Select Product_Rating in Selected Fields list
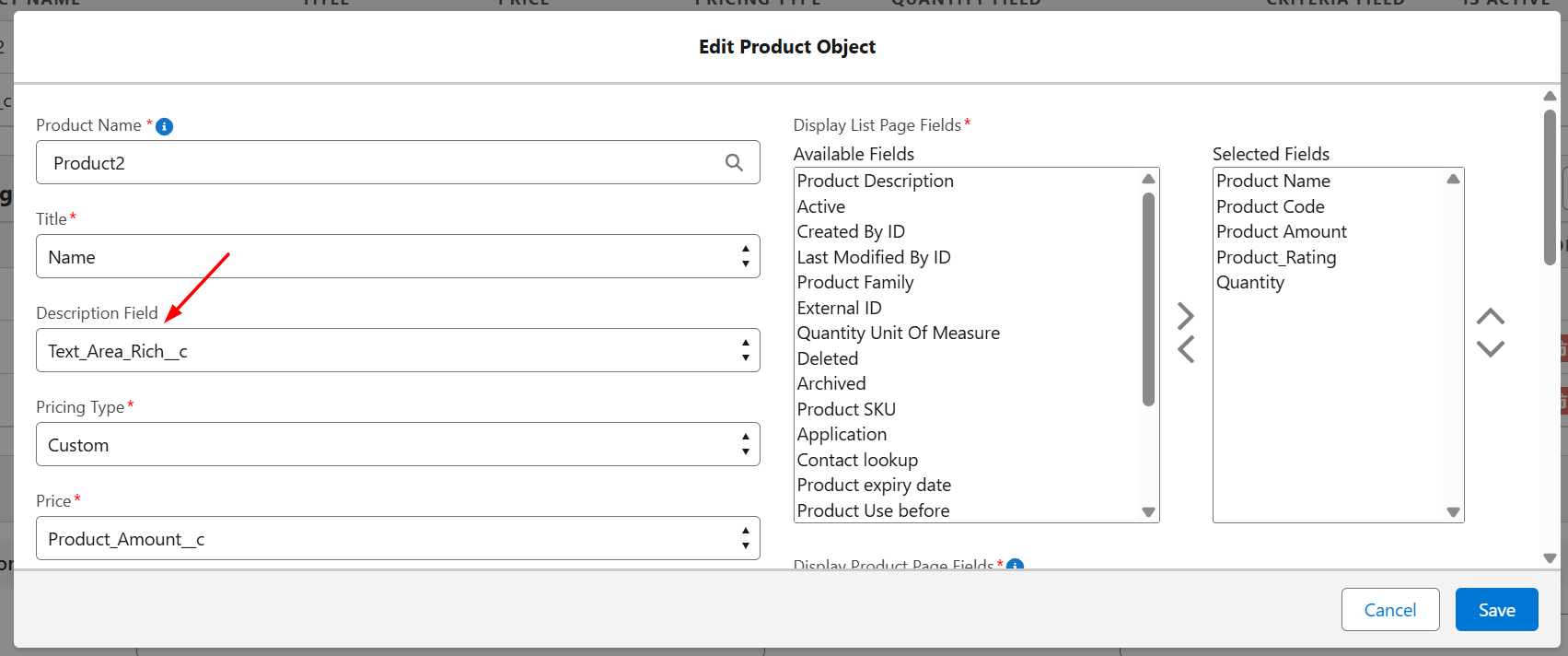 (1275, 258)
